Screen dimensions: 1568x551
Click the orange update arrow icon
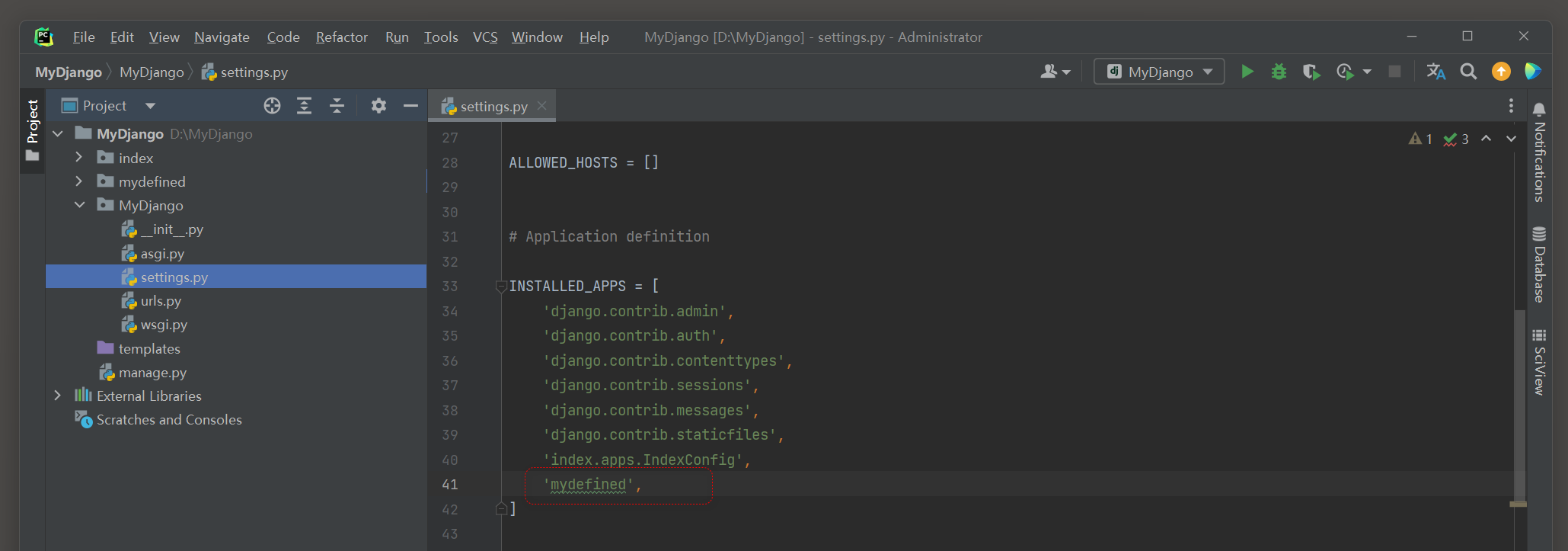1501,72
